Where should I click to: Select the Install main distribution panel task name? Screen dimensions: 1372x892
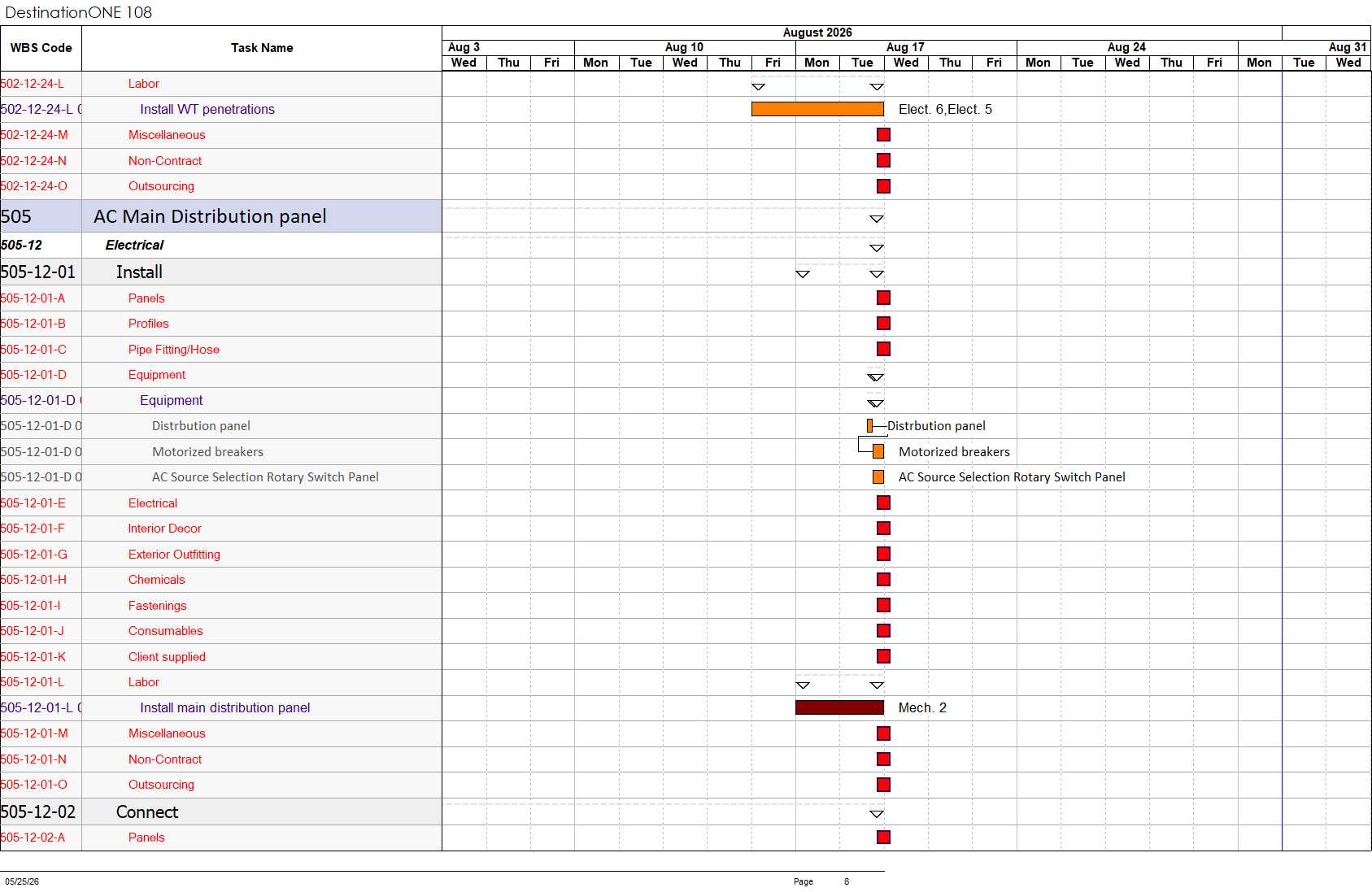225,707
